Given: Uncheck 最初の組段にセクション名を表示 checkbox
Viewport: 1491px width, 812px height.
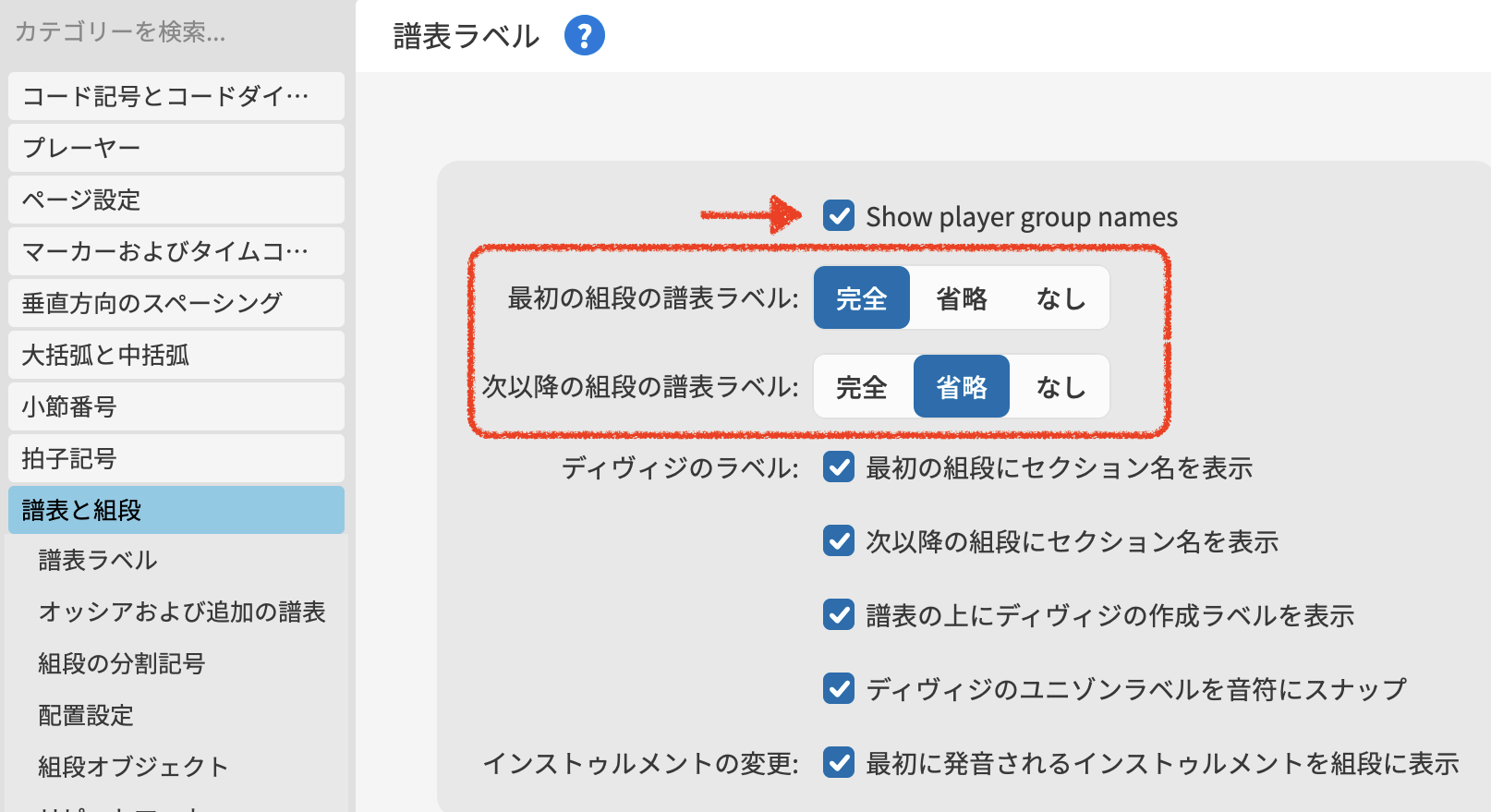Looking at the screenshot, I should tap(839, 467).
